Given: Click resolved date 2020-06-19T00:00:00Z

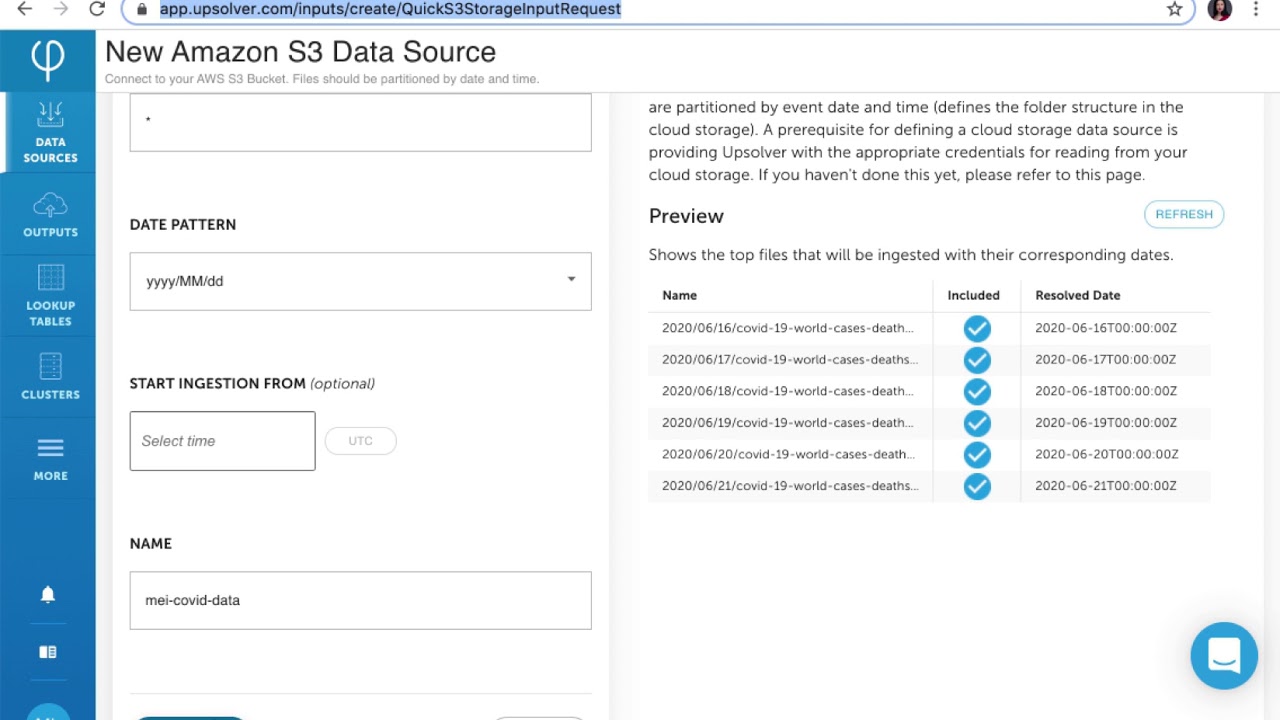Looking at the screenshot, I should point(1106,423).
